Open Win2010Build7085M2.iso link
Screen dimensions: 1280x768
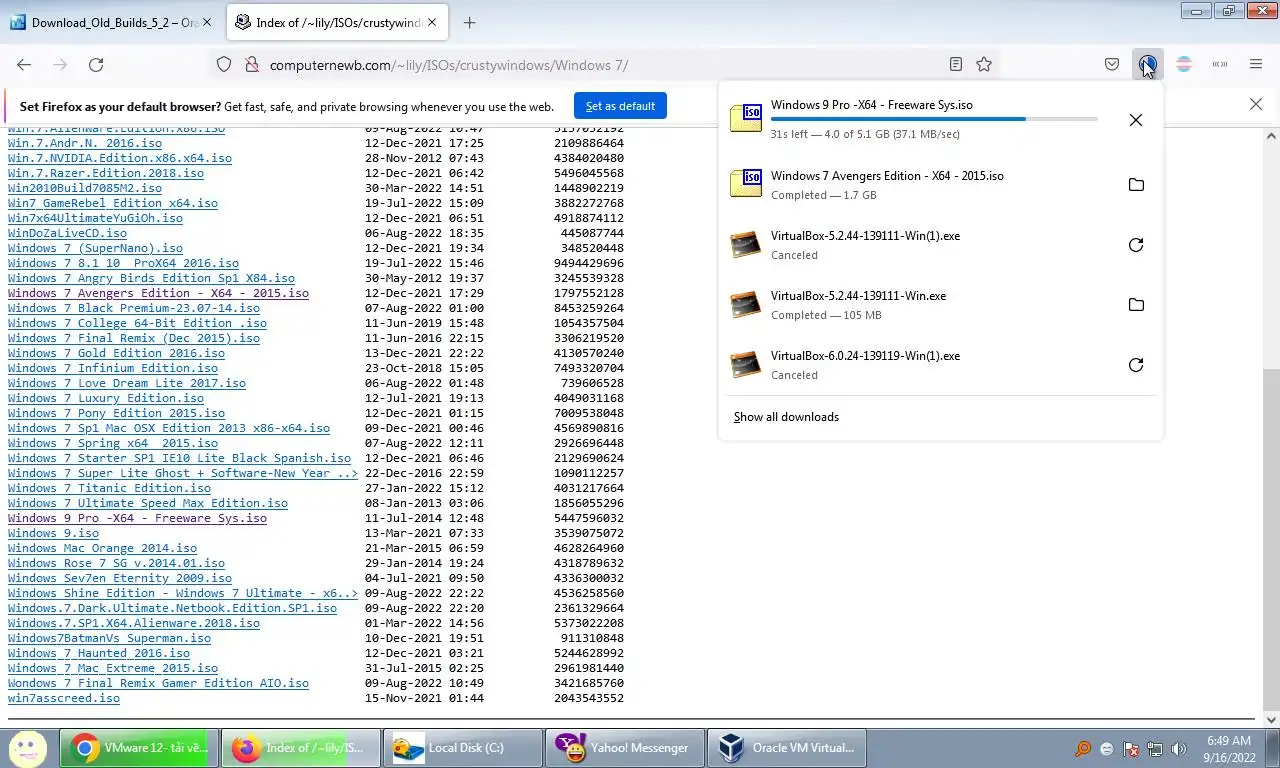click(85, 188)
